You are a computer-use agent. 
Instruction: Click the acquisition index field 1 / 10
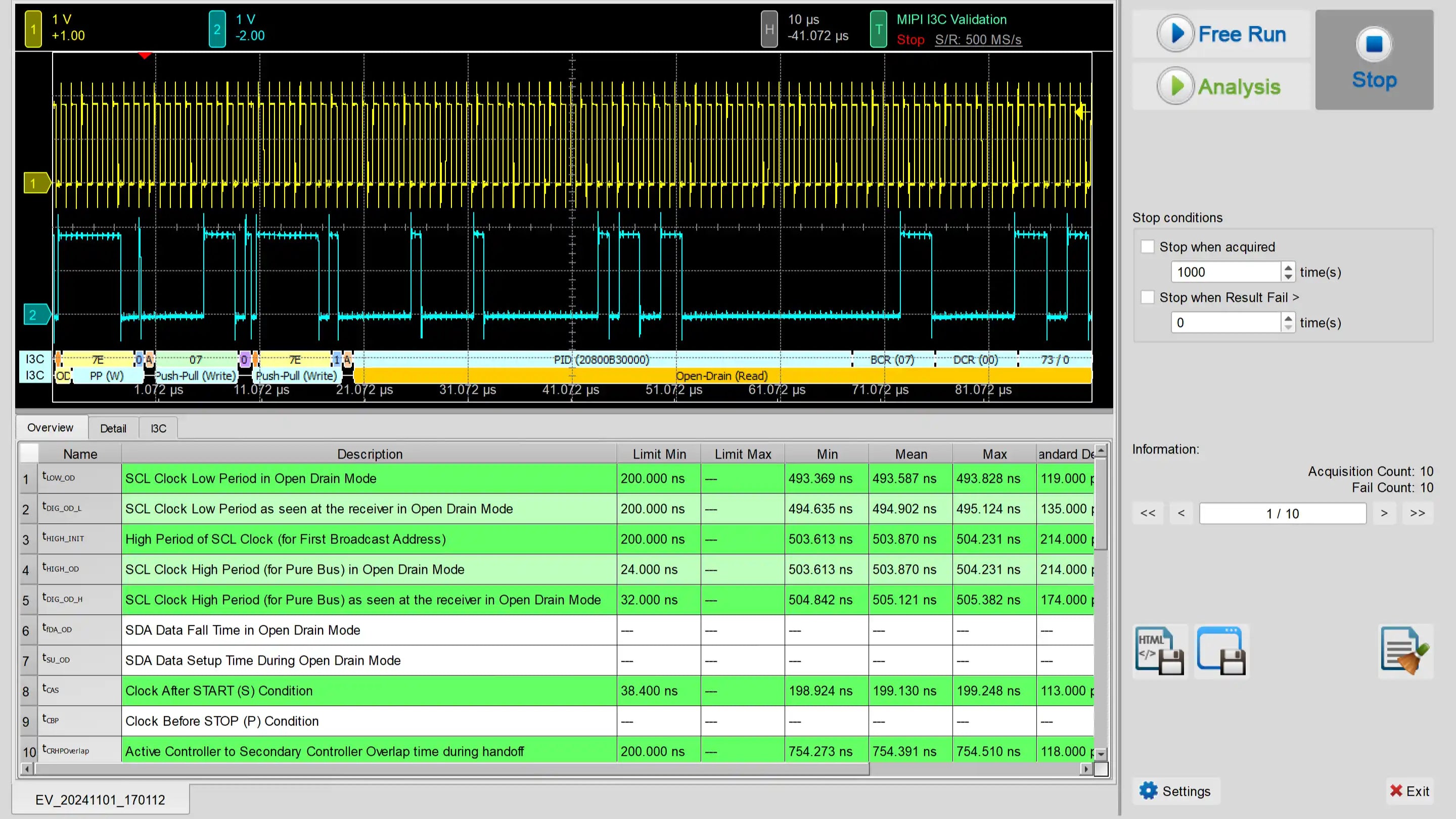[1283, 513]
